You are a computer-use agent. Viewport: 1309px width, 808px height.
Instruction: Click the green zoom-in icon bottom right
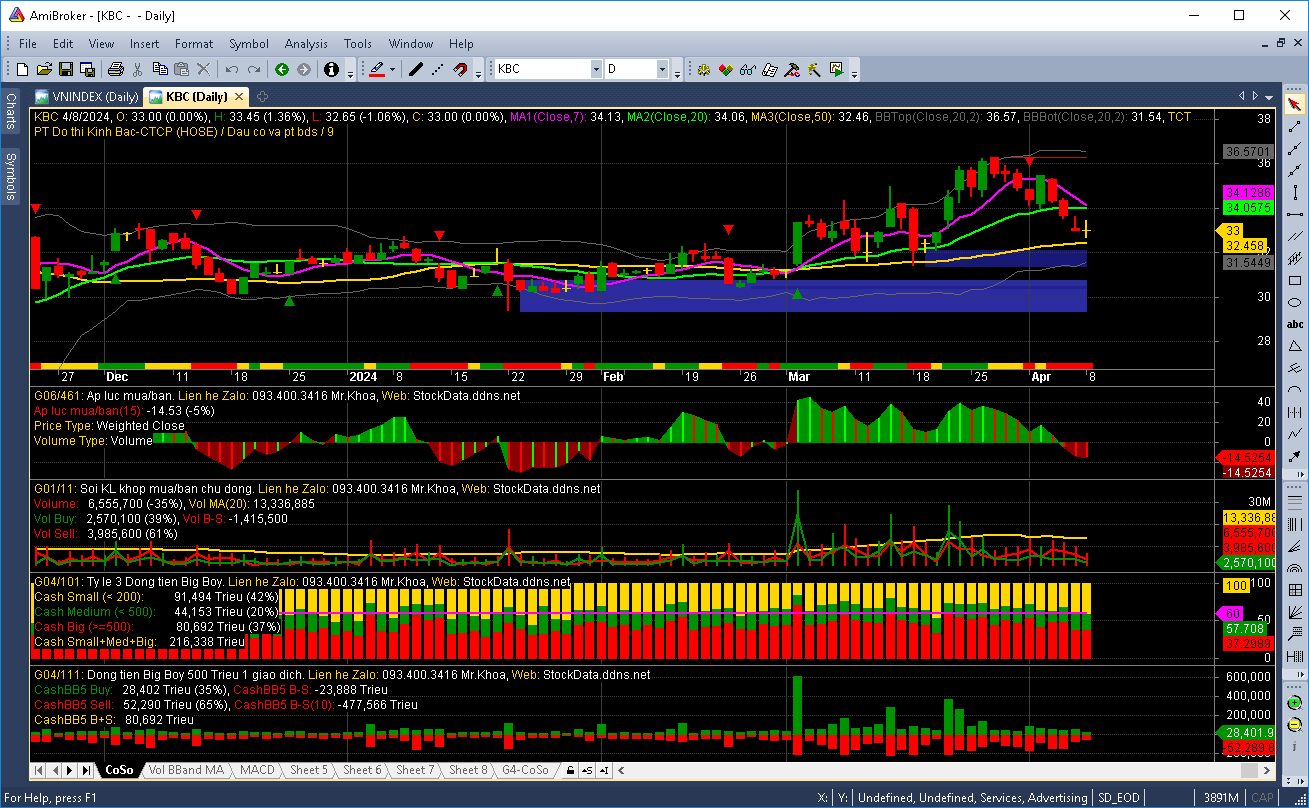pyautogui.click(x=1295, y=702)
